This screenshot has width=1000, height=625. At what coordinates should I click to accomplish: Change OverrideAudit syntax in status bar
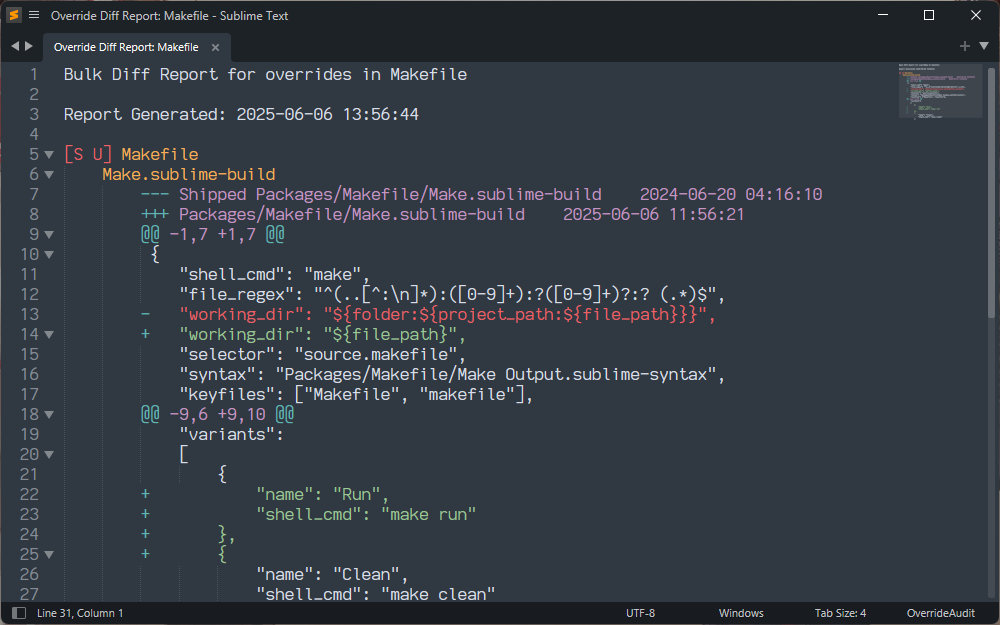click(941, 613)
